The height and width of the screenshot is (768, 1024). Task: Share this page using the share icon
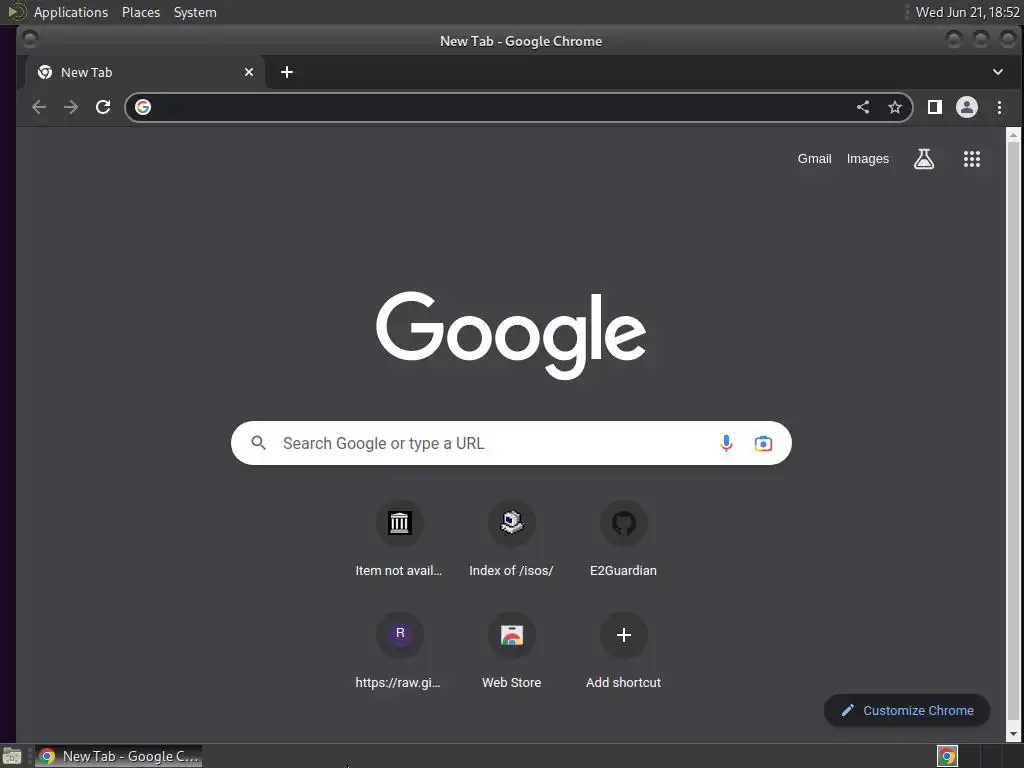pos(863,107)
